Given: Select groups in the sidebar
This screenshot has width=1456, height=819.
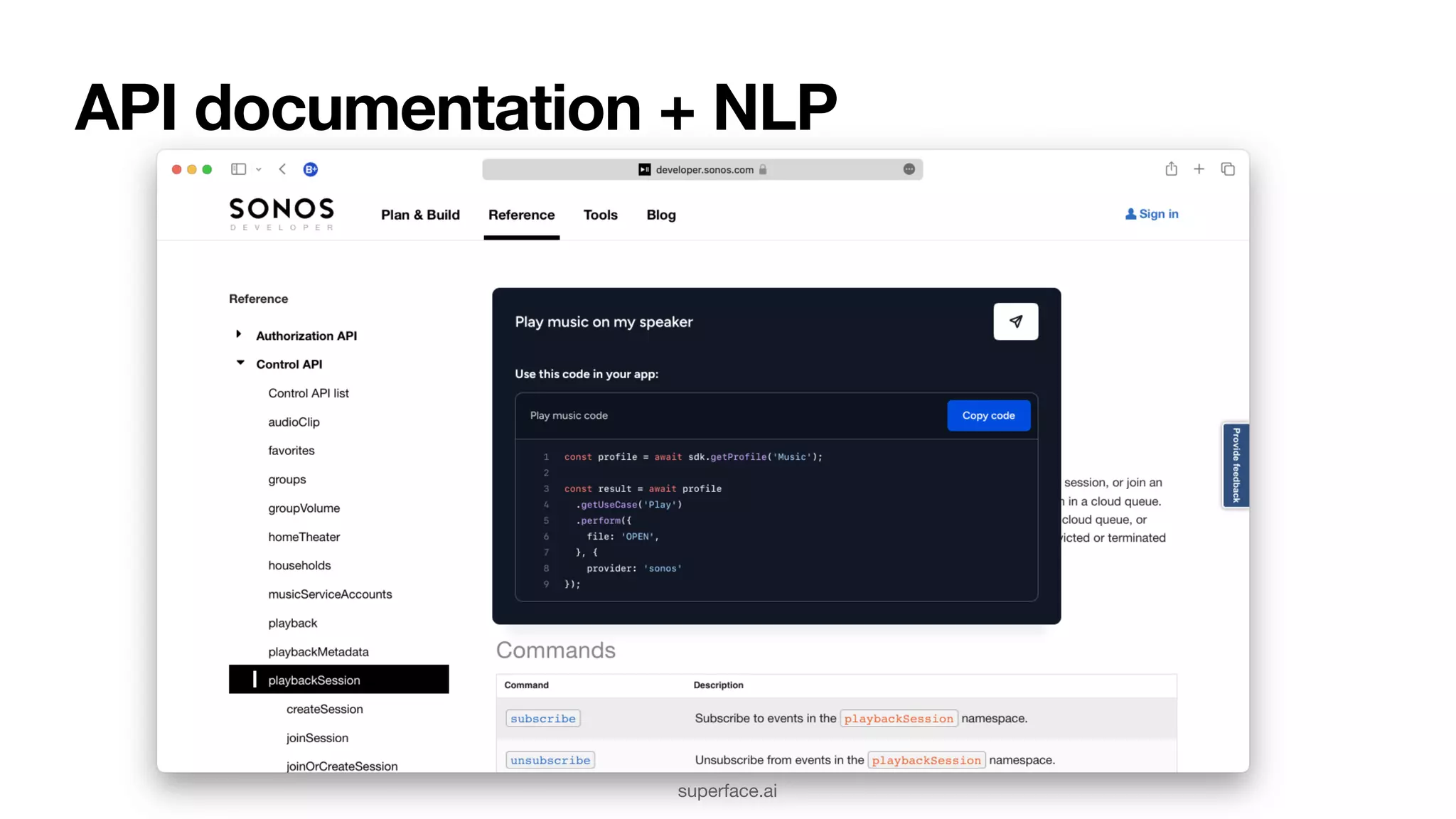Looking at the screenshot, I should coord(287,479).
